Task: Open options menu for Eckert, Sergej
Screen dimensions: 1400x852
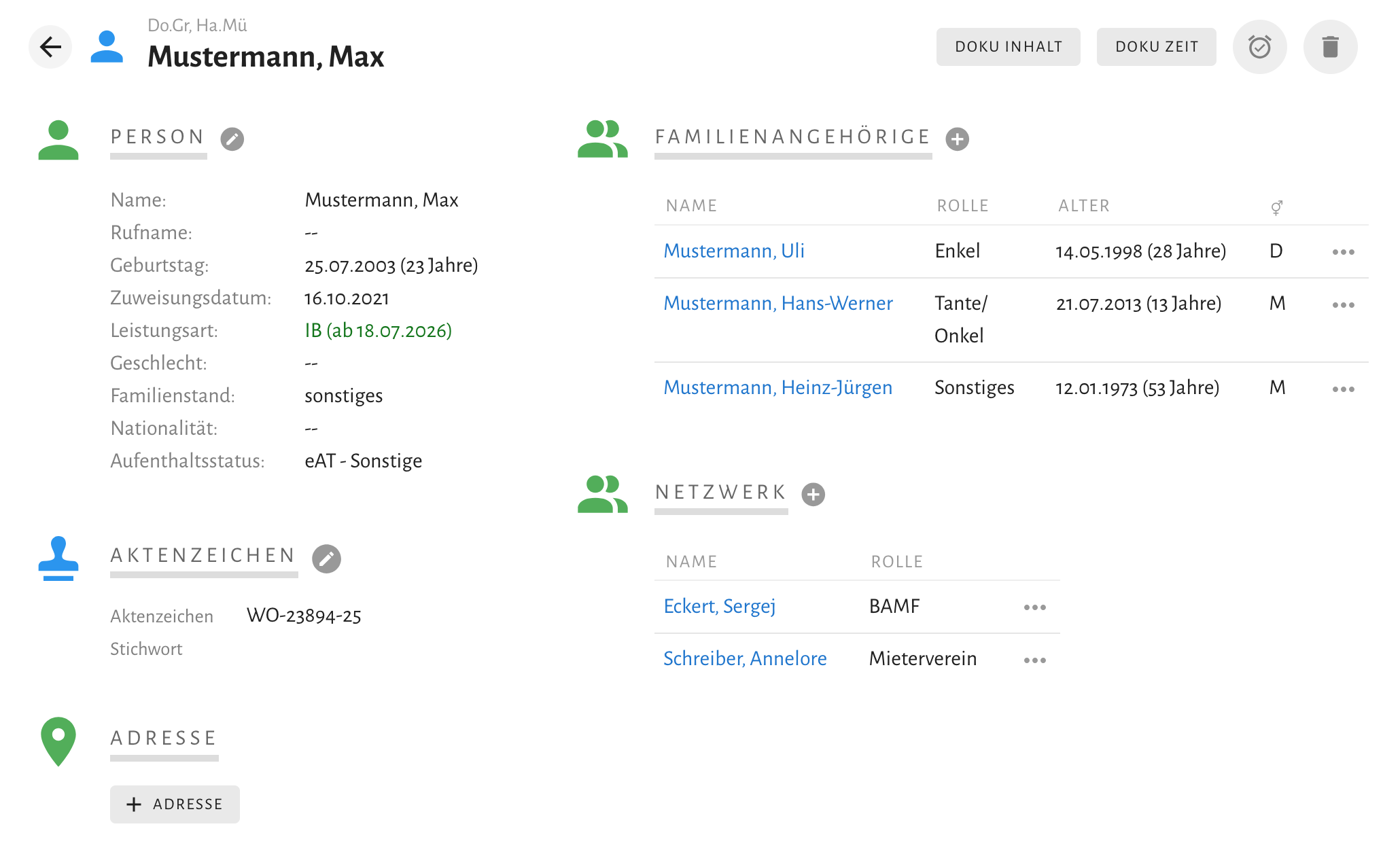Action: pos(1035,607)
